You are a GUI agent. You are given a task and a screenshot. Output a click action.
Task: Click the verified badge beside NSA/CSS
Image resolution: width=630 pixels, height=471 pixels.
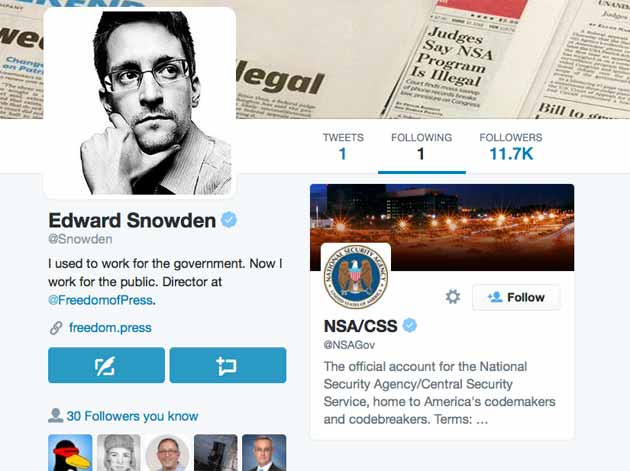pyautogui.click(x=410, y=325)
